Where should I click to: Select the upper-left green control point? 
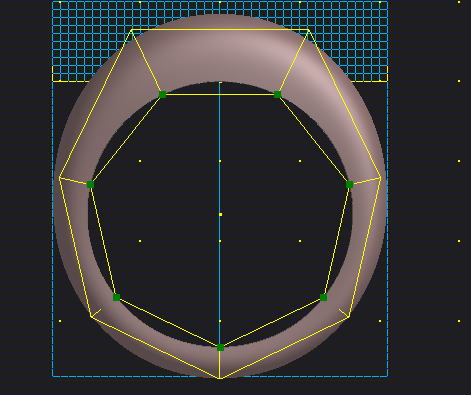(162, 95)
